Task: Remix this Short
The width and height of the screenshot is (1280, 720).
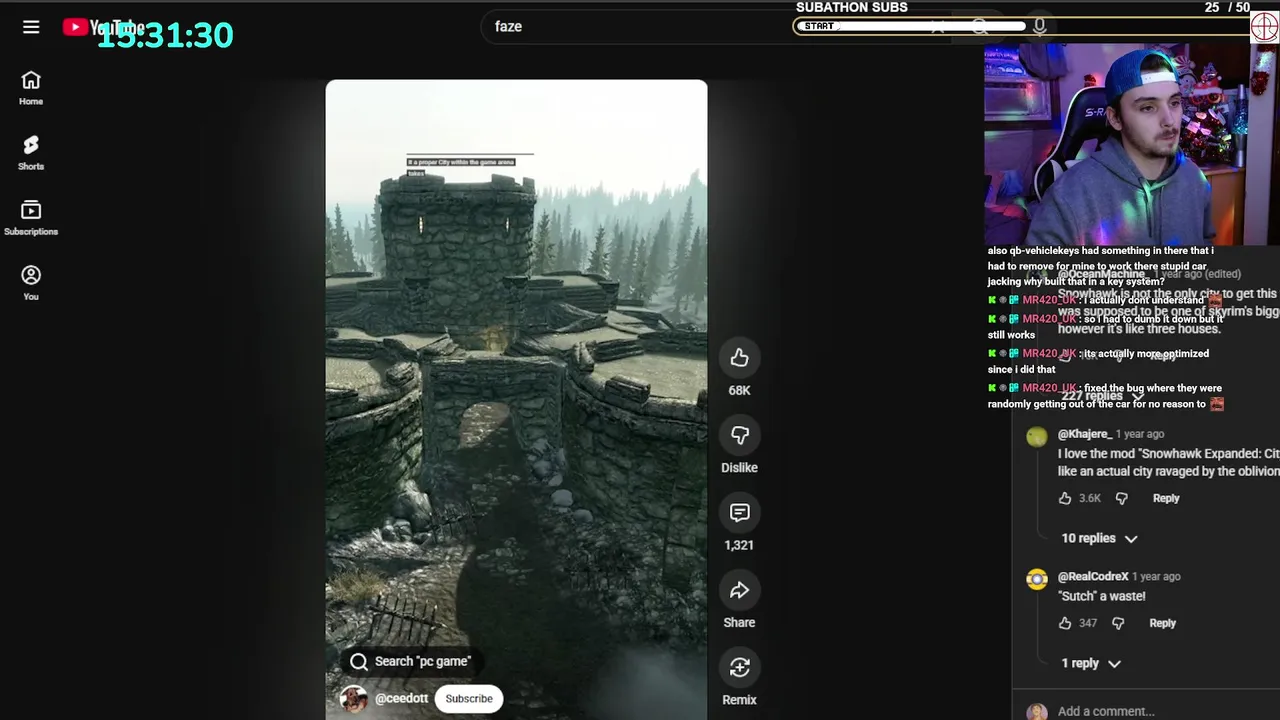Action: pyautogui.click(x=739, y=667)
